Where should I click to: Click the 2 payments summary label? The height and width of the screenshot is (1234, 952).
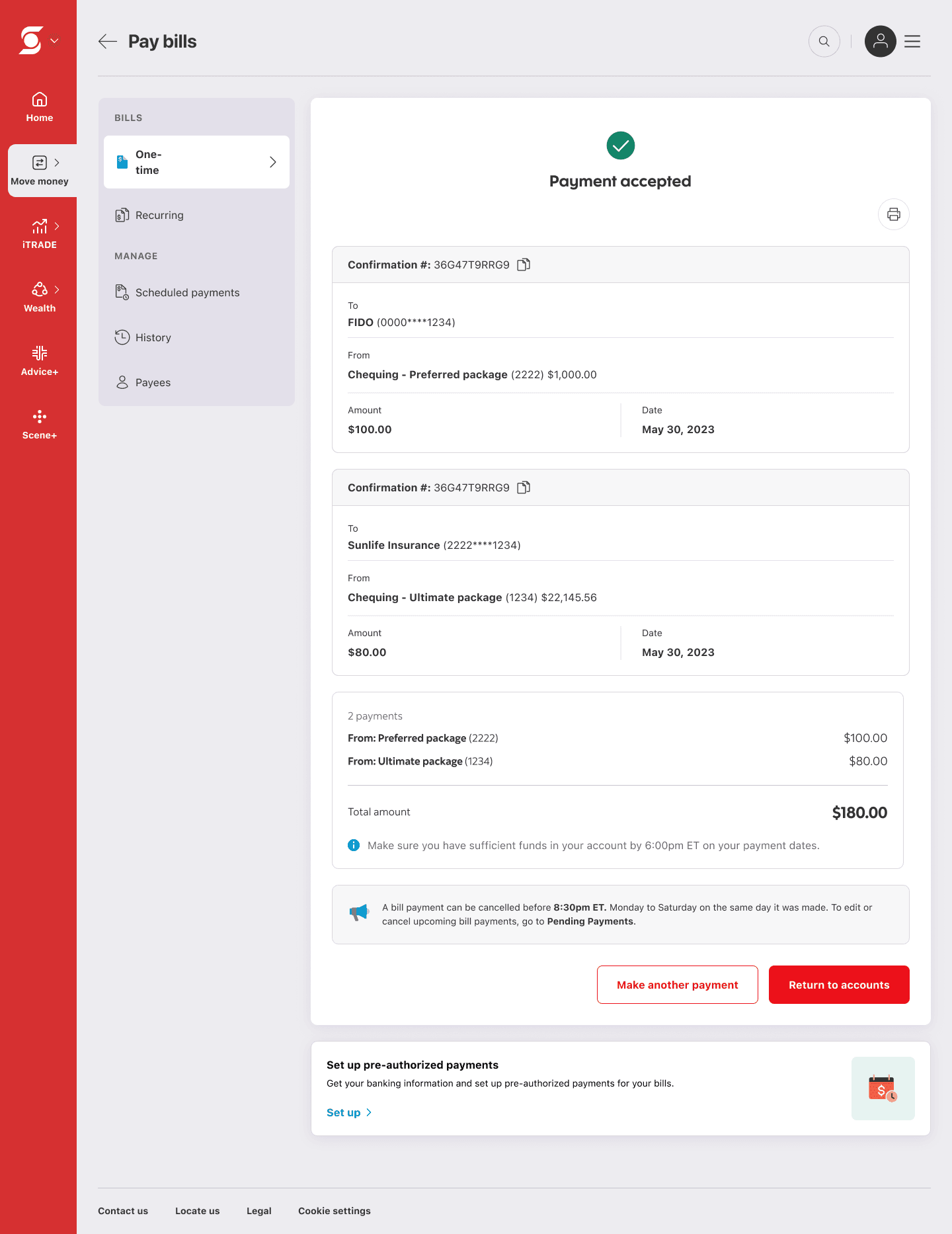375,716
